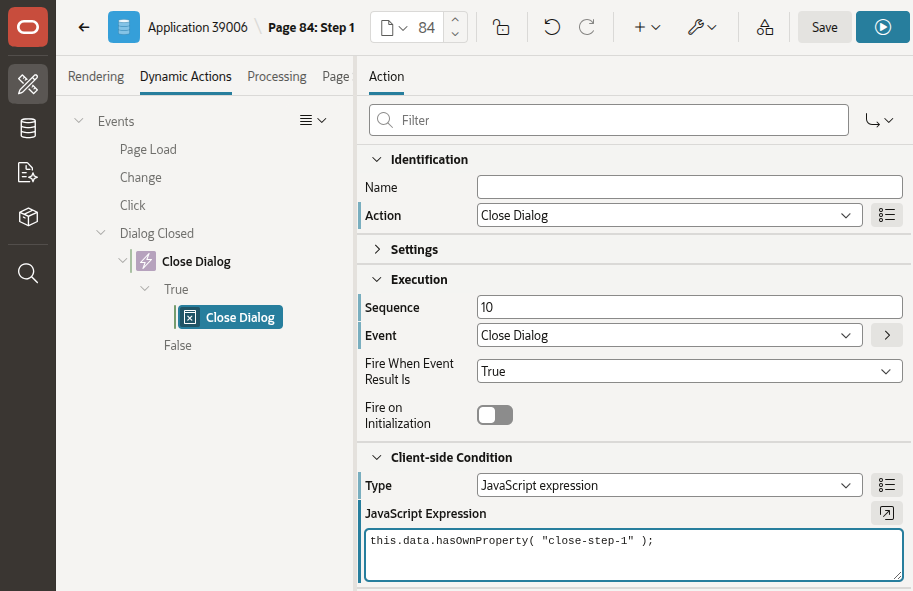Screen dimensions: 913x591
Task: Open the partially visible Page tab
Action: 336,76
